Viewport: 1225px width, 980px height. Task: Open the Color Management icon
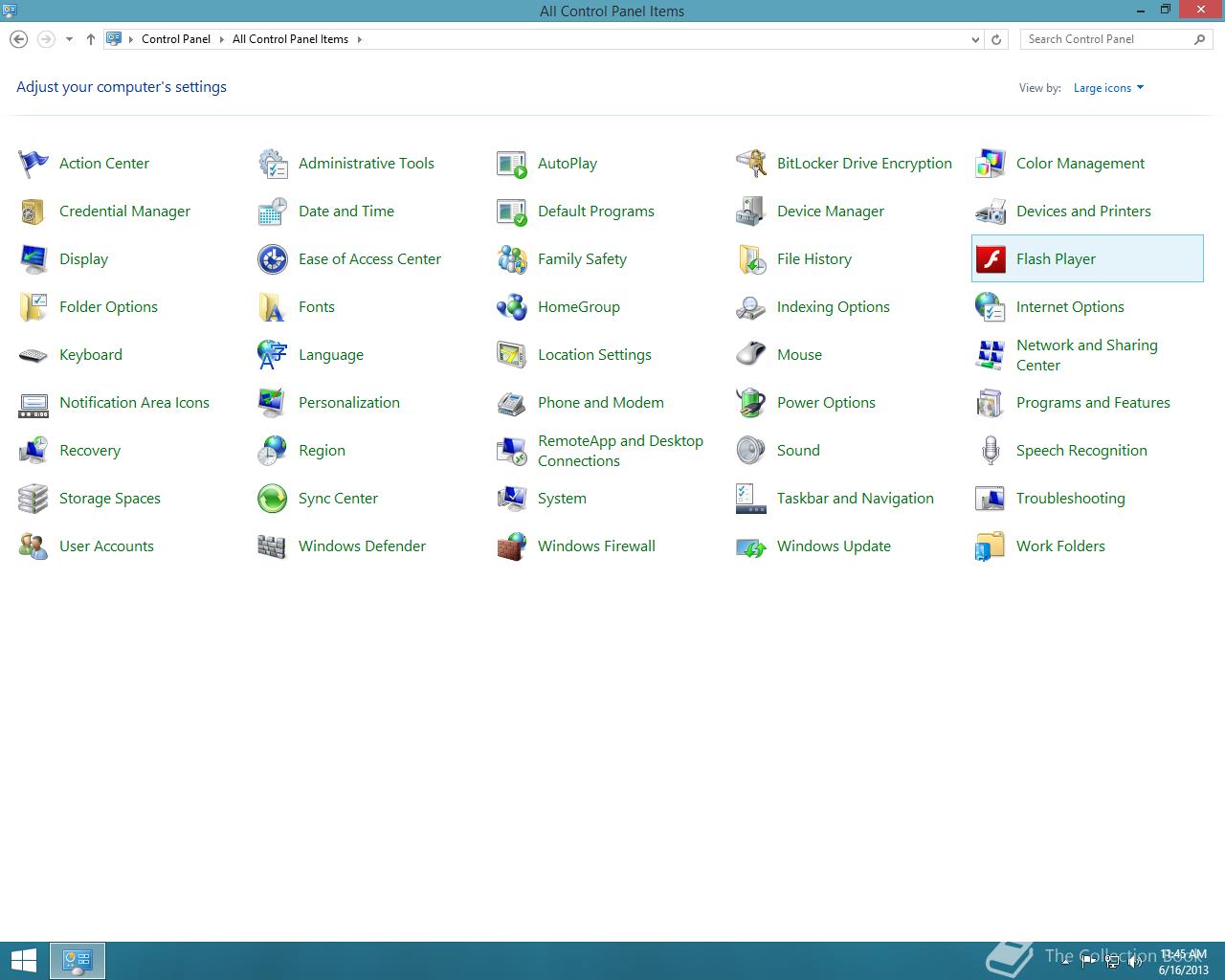[991, 164]
